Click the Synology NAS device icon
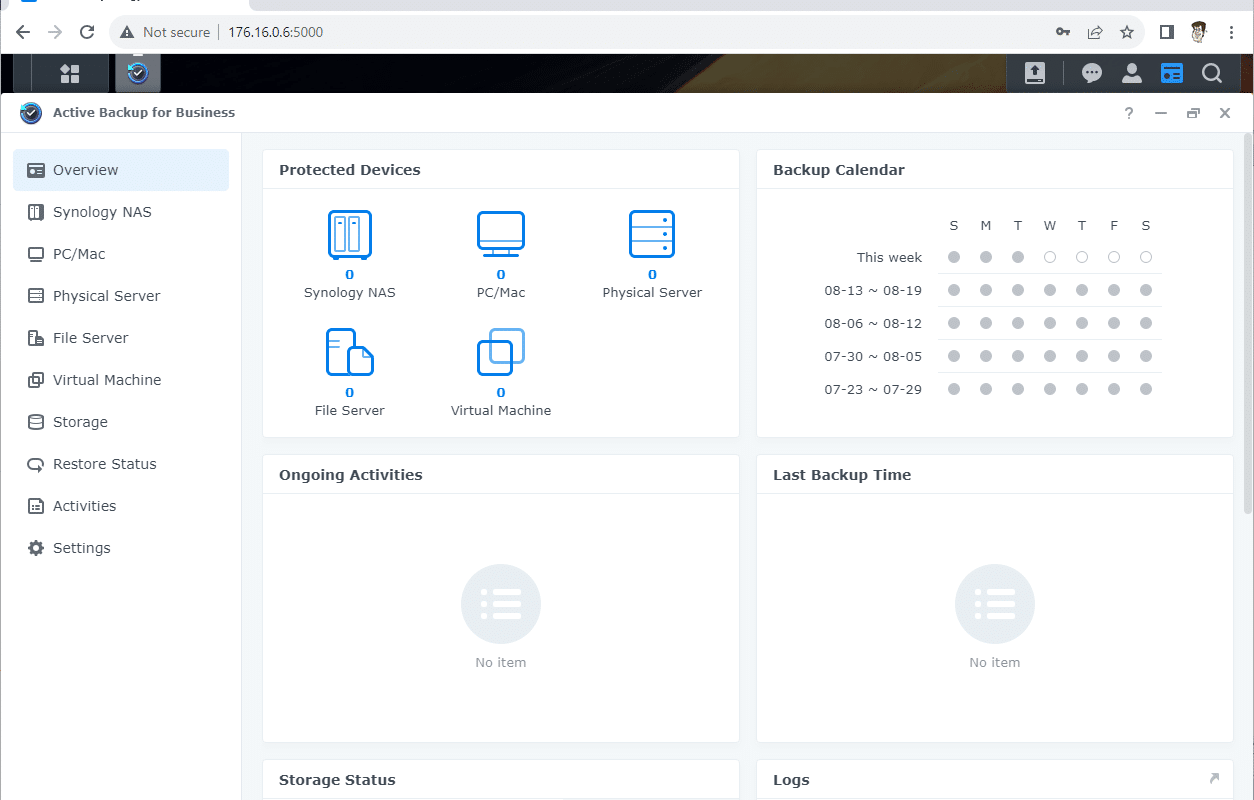Image resolution: width=1254 pixels, height=800 pixels. [x=350, y=234]
